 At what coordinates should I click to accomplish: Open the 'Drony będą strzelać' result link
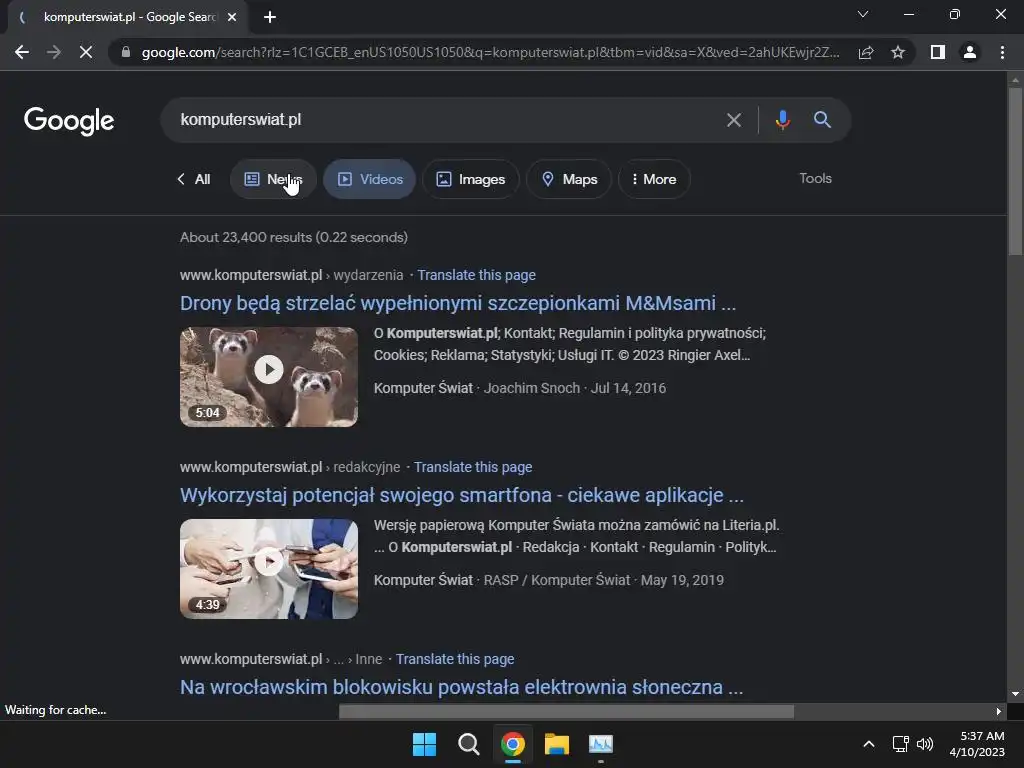click(x=458, y=303)
